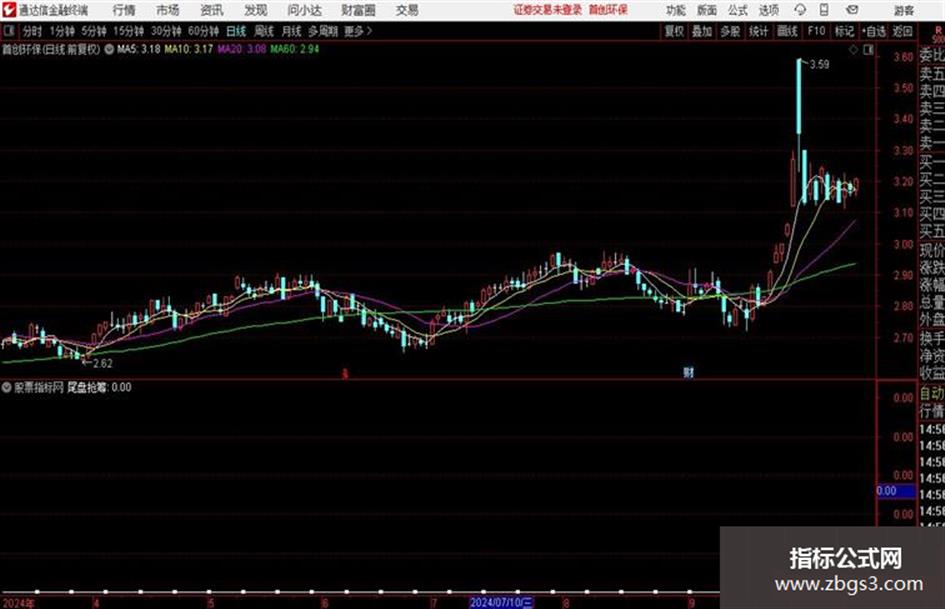The height and width of the screenshot is (609, 945).
Task: Click the MA20: 3.08 label
Action: [242, 49]
